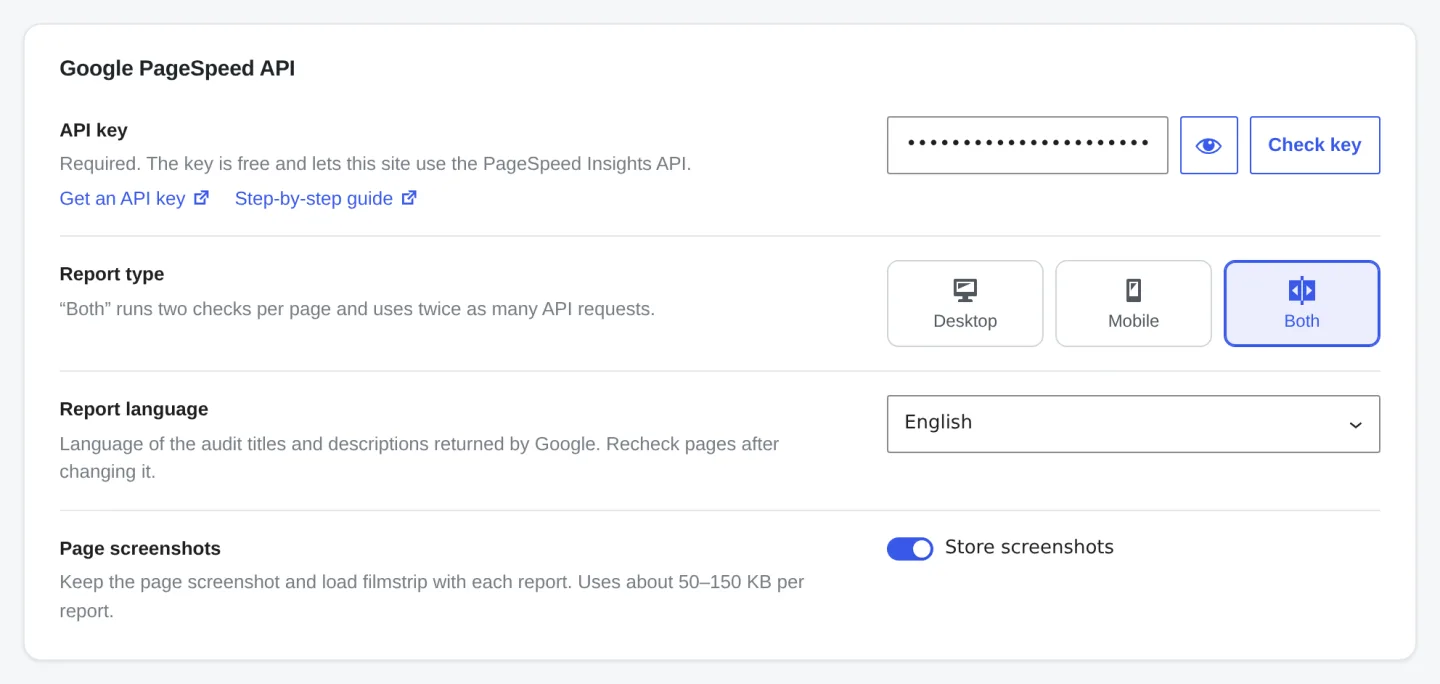Click the mobile phone icon

coord(1134,290)
